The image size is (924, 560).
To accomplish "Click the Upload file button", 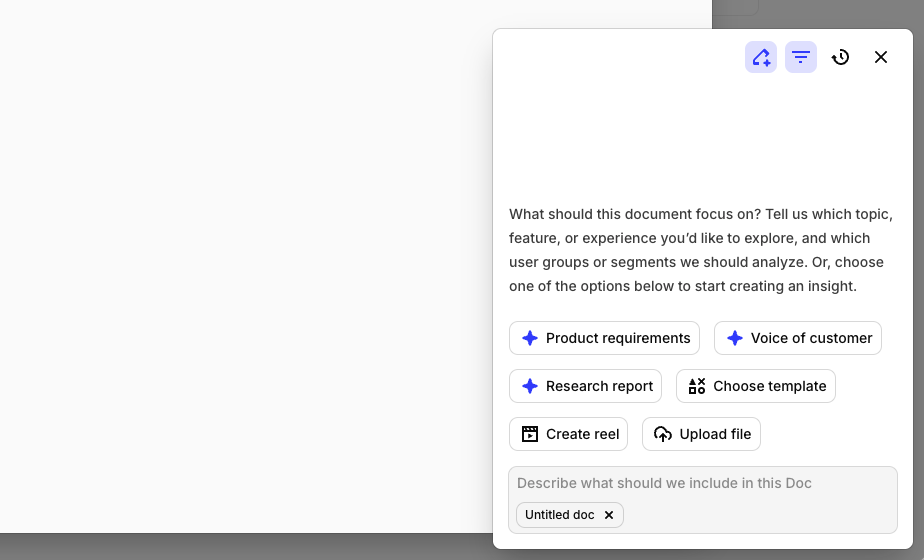I will [x=701, y=434].
